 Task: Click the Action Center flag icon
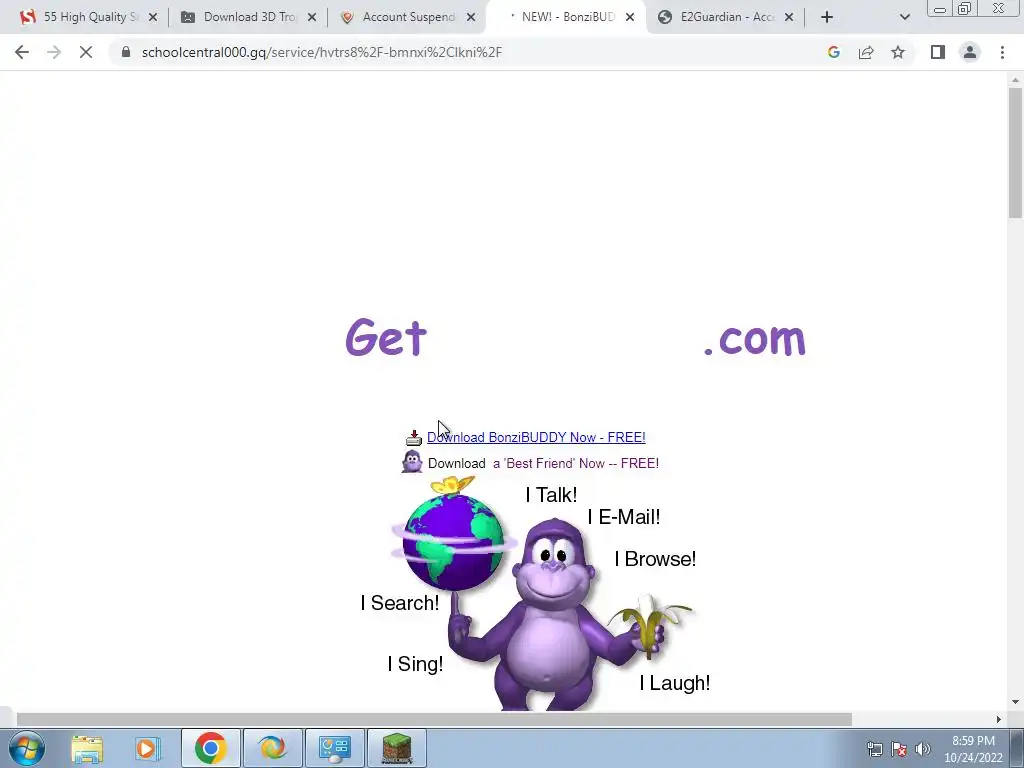899,749
